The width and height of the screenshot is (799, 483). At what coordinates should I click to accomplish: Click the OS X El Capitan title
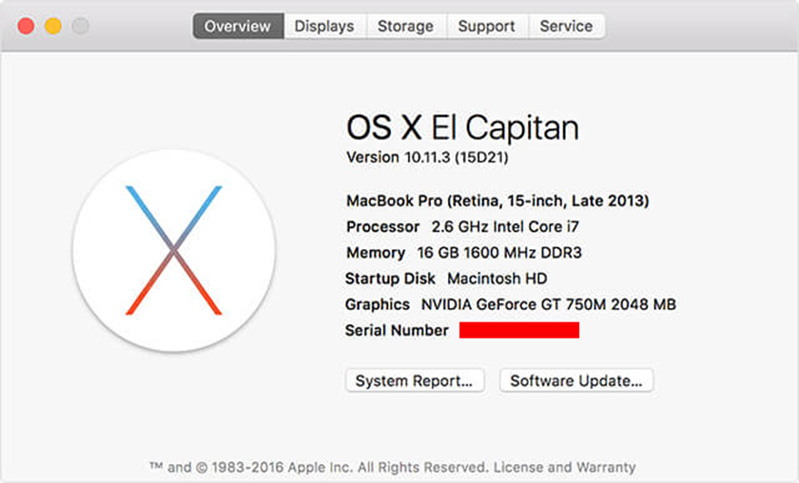[462, 127]
